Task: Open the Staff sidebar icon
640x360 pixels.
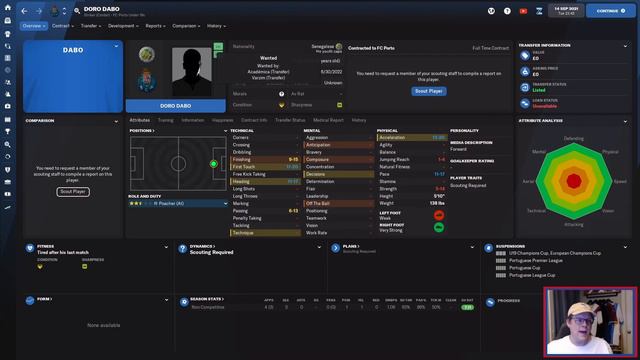Action: coord(8,82)
